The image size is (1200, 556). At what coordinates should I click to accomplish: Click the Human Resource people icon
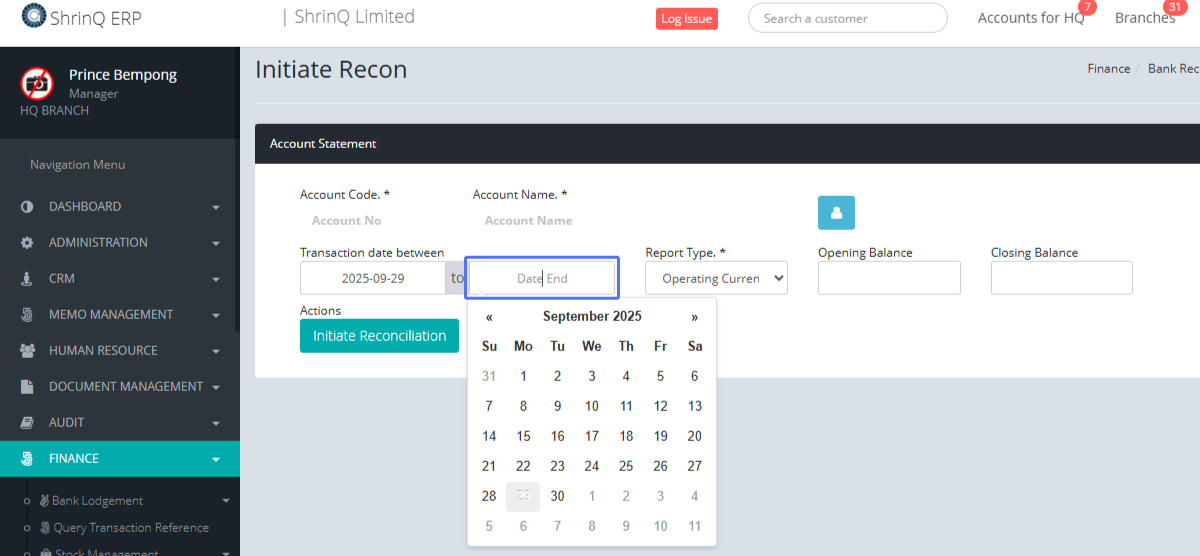(27, 351)
